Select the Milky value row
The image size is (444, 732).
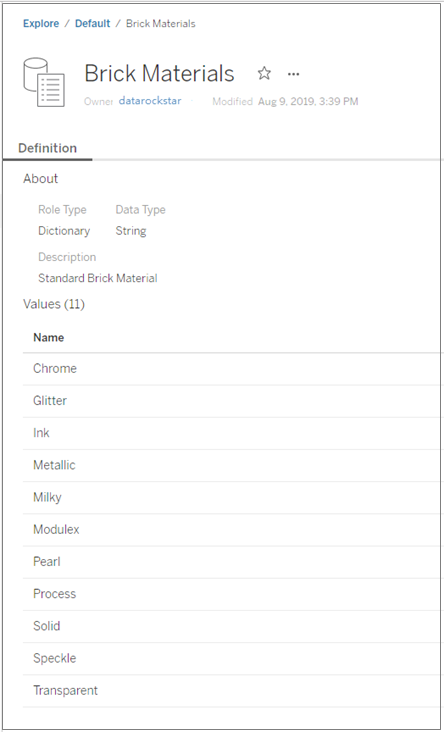(x=233, y=498)
